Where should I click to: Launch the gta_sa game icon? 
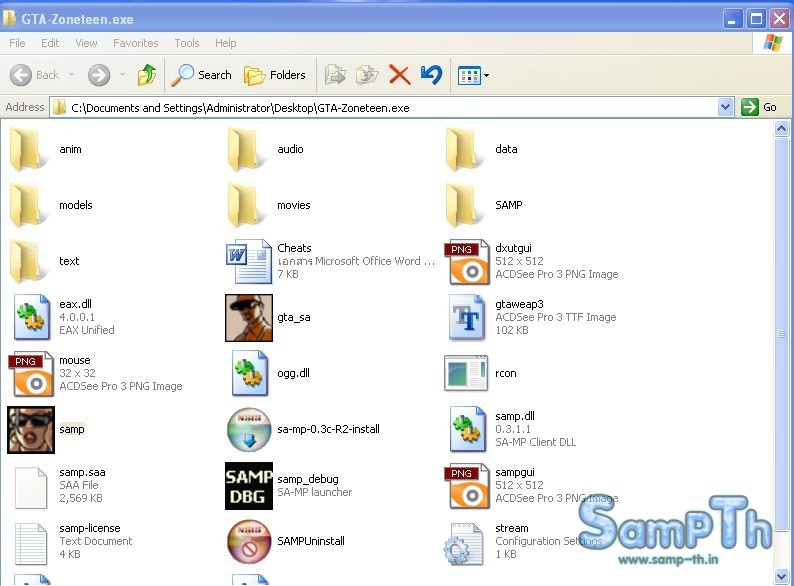click(249, 318)
